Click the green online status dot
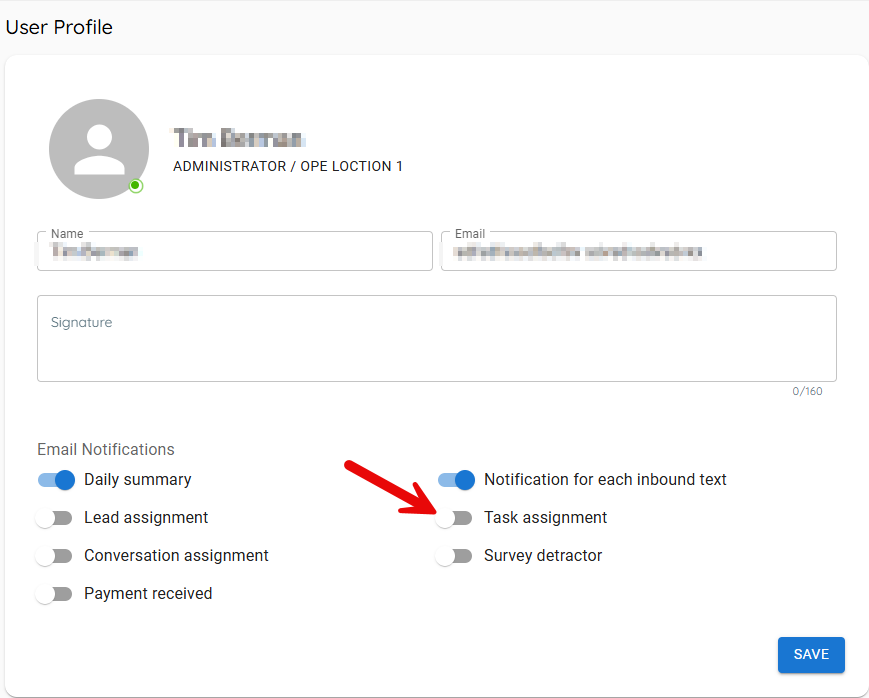869x698 pixels. click(x=136, y=186)
